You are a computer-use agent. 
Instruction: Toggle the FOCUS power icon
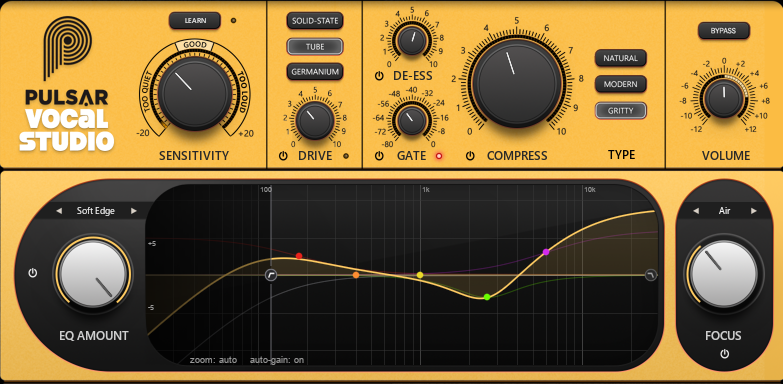(725, 354)
